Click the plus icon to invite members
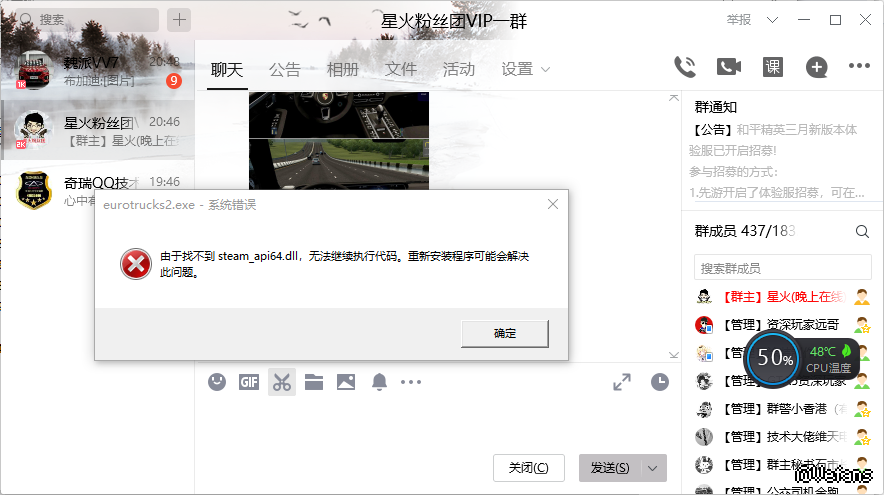884x495 pixels. pyautogui.click(x=816, y=67)
